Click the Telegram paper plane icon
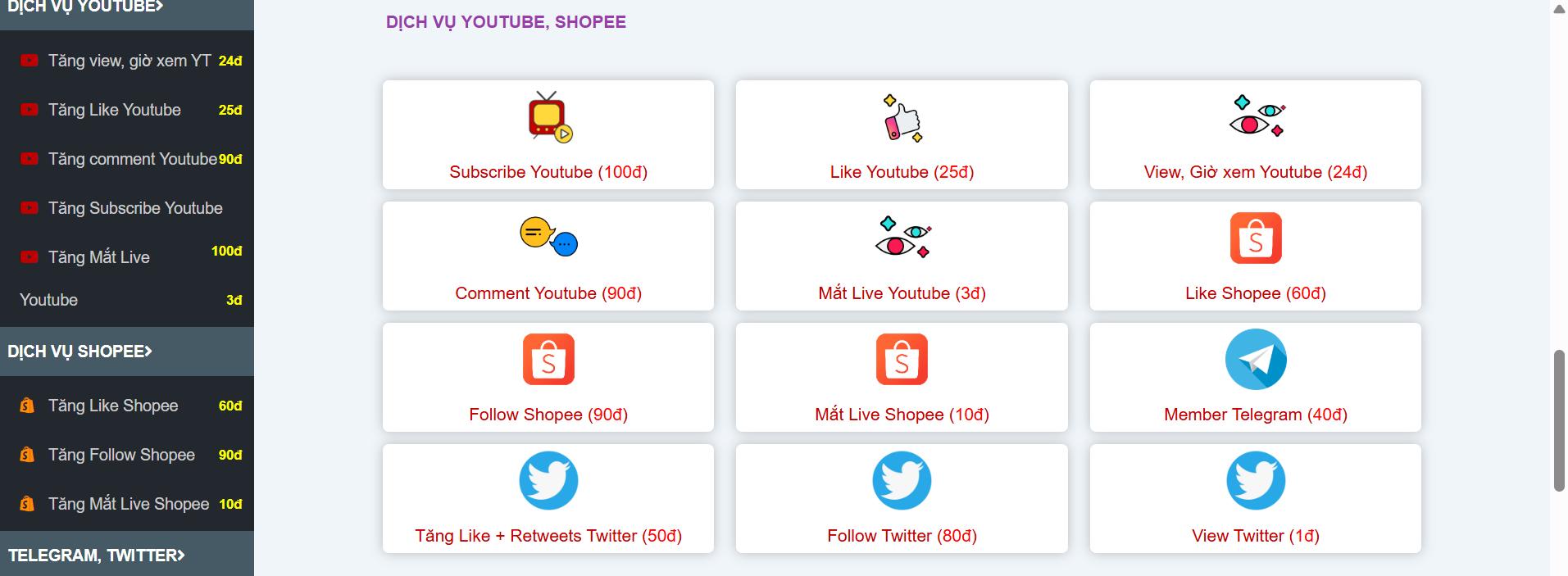The width and height of the screenshot is (1568, 576). tap(1256, 360)
